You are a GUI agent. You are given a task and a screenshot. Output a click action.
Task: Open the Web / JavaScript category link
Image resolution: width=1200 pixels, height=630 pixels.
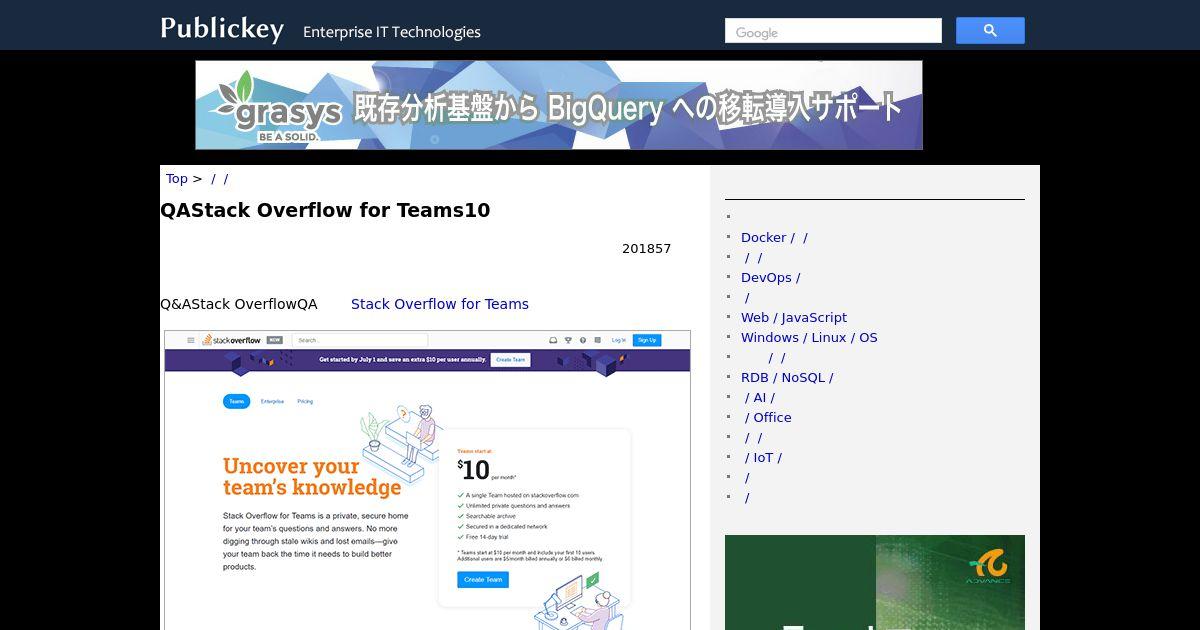point(794,317)
